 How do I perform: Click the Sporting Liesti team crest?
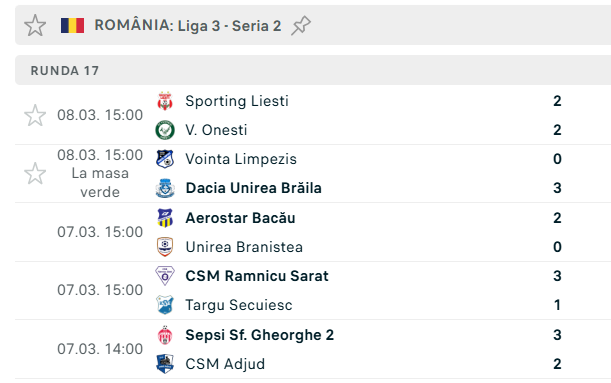pos(165,101)
